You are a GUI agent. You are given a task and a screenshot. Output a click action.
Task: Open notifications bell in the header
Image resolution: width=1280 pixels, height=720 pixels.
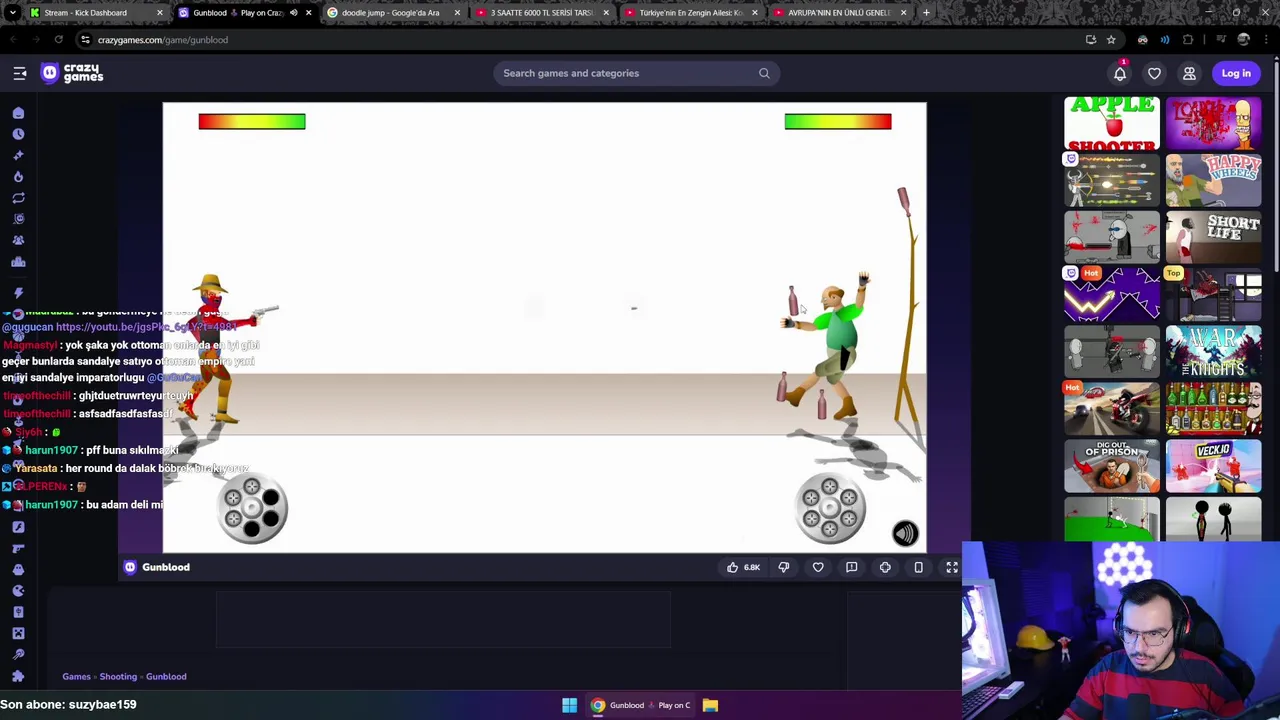coord(1120,73)
